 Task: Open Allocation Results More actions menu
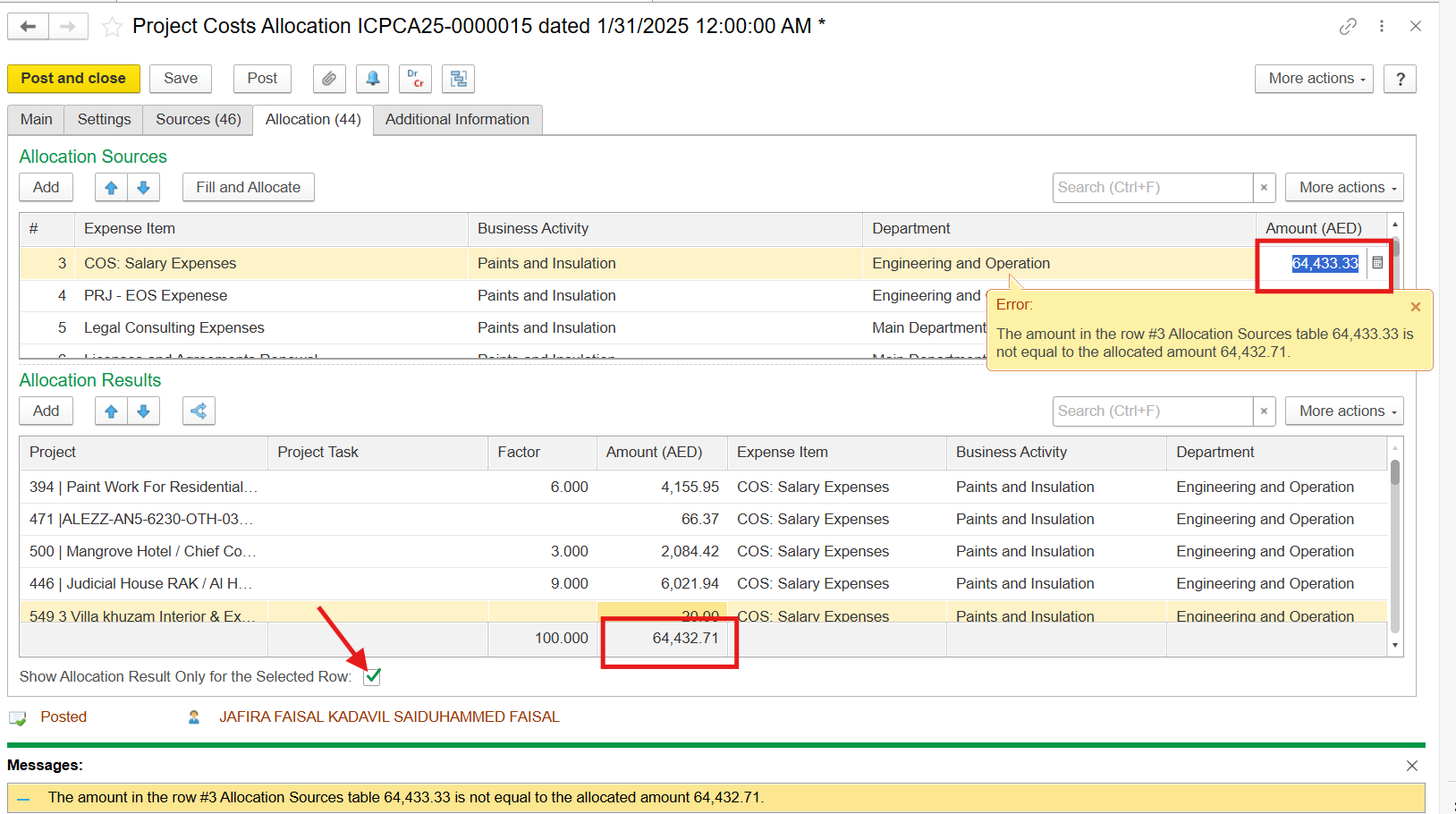point(1343,411)
